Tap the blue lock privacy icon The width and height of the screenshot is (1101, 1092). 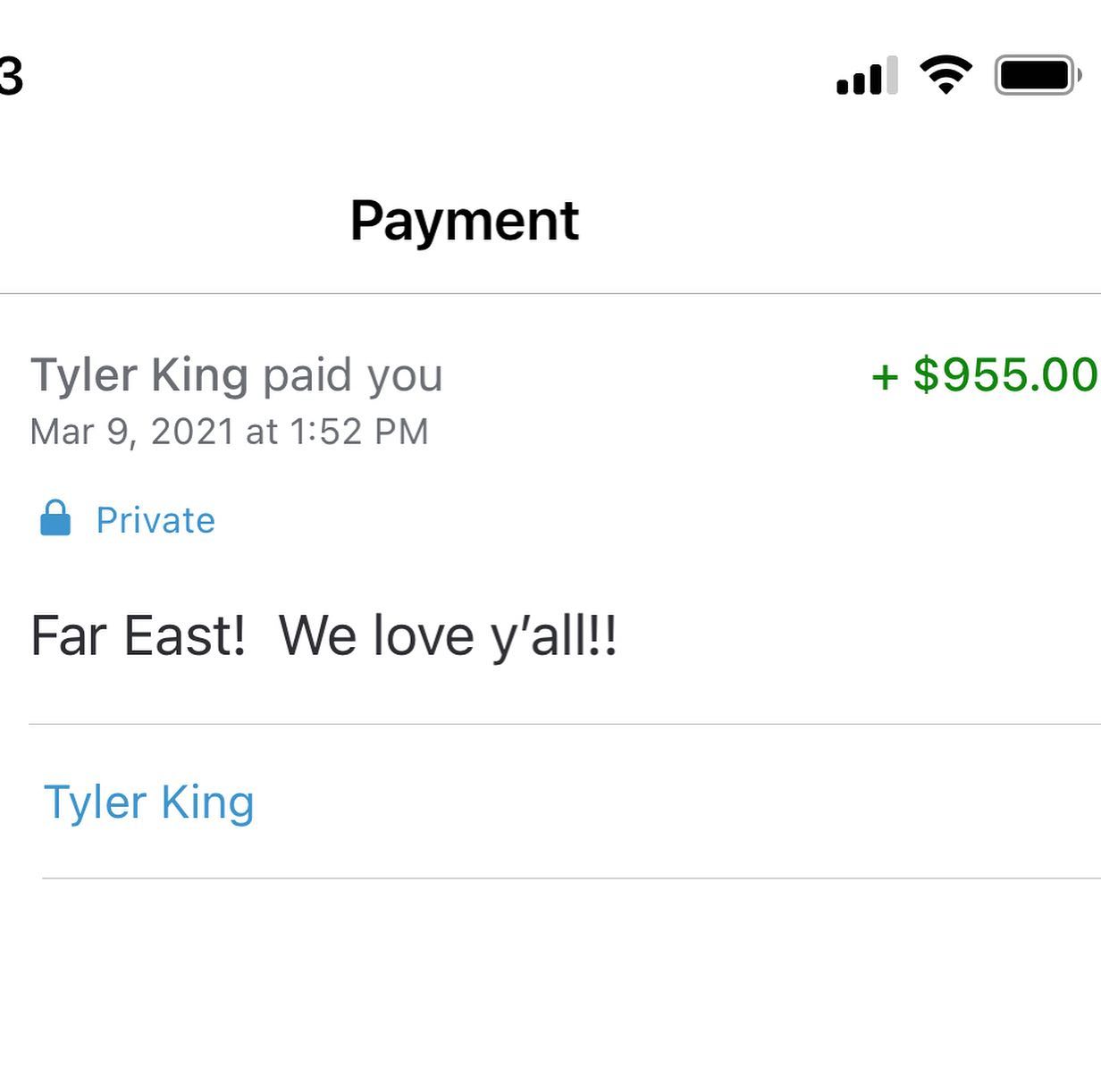55,518
